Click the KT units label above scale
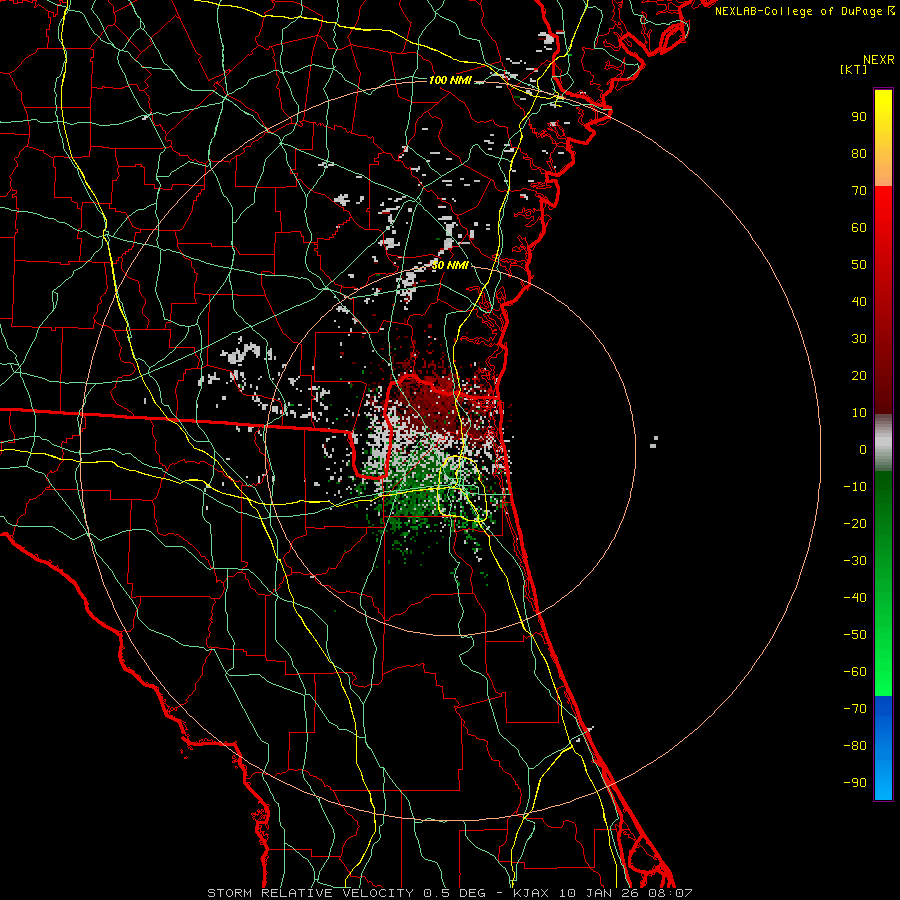 [853, 69]
